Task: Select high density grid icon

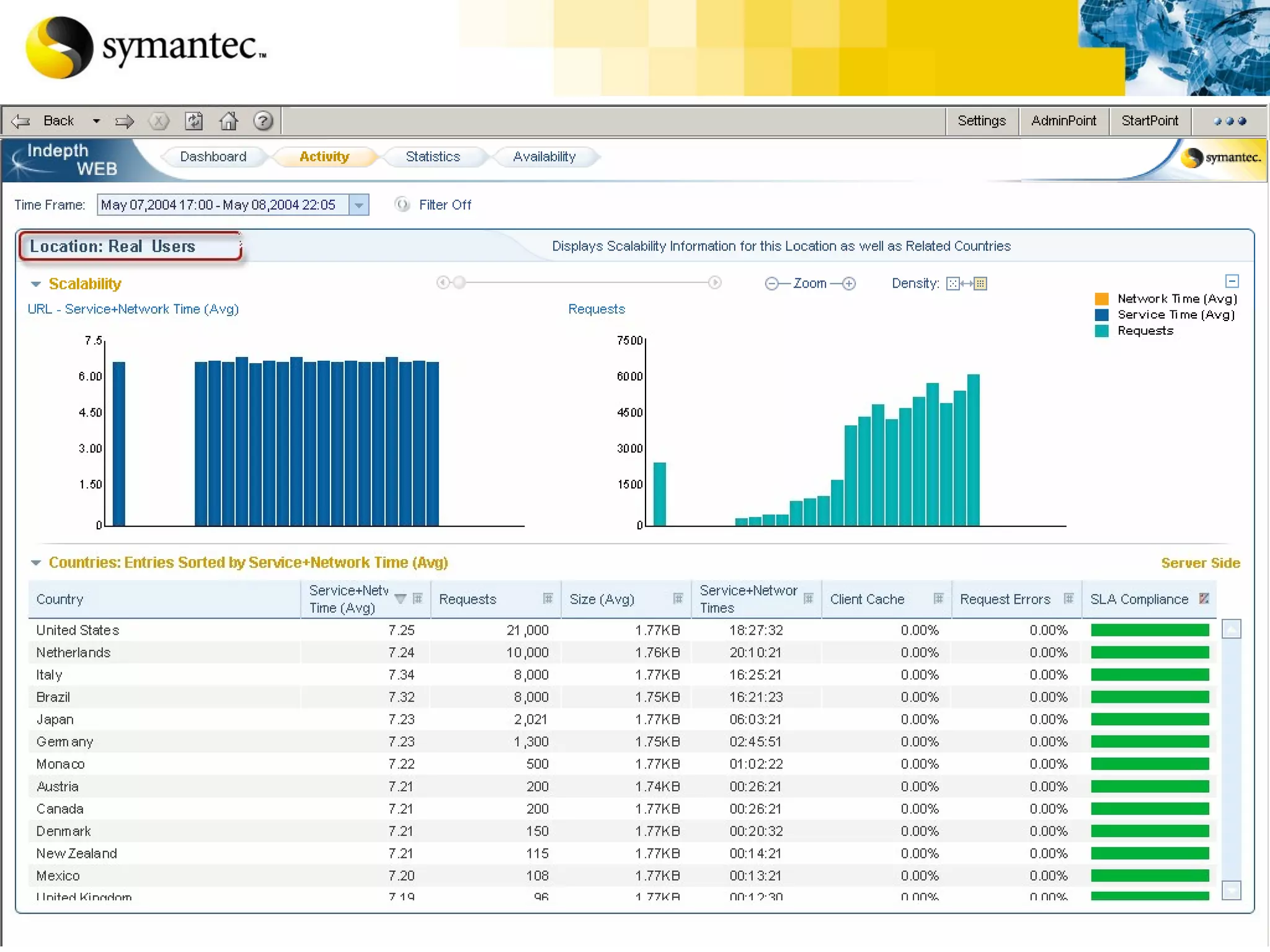Action: coord(980,284)
